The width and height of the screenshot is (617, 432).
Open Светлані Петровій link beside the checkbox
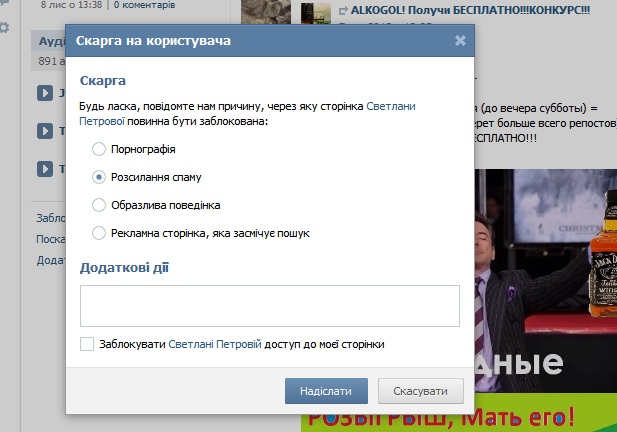click(215, 344)
